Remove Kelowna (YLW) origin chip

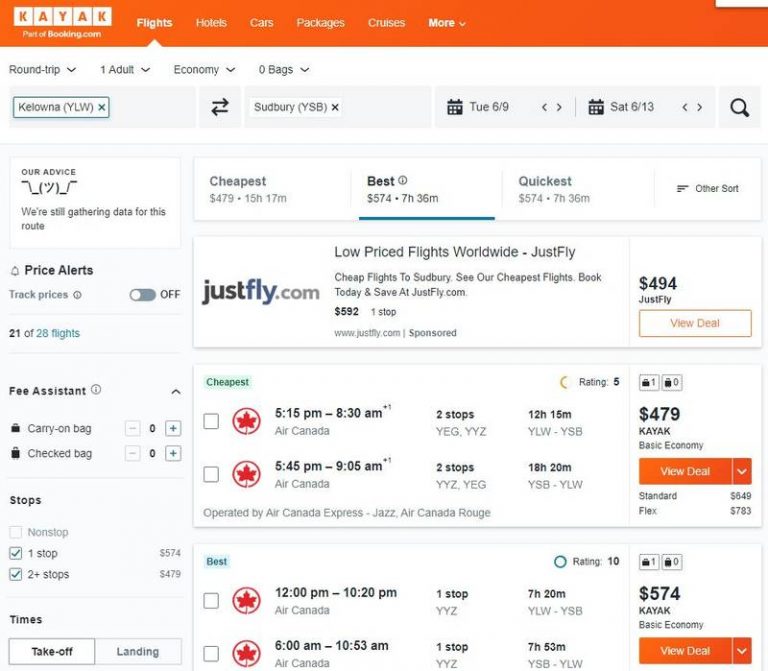click(101, 107)
